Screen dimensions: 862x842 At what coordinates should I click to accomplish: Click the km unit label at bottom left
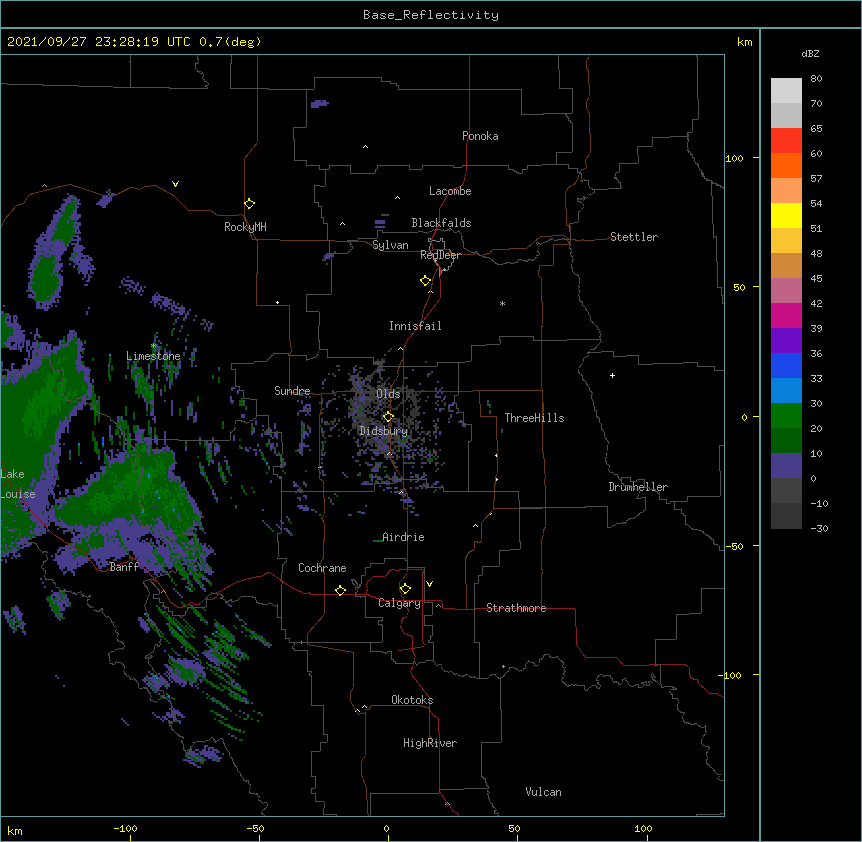click(14, 831)
